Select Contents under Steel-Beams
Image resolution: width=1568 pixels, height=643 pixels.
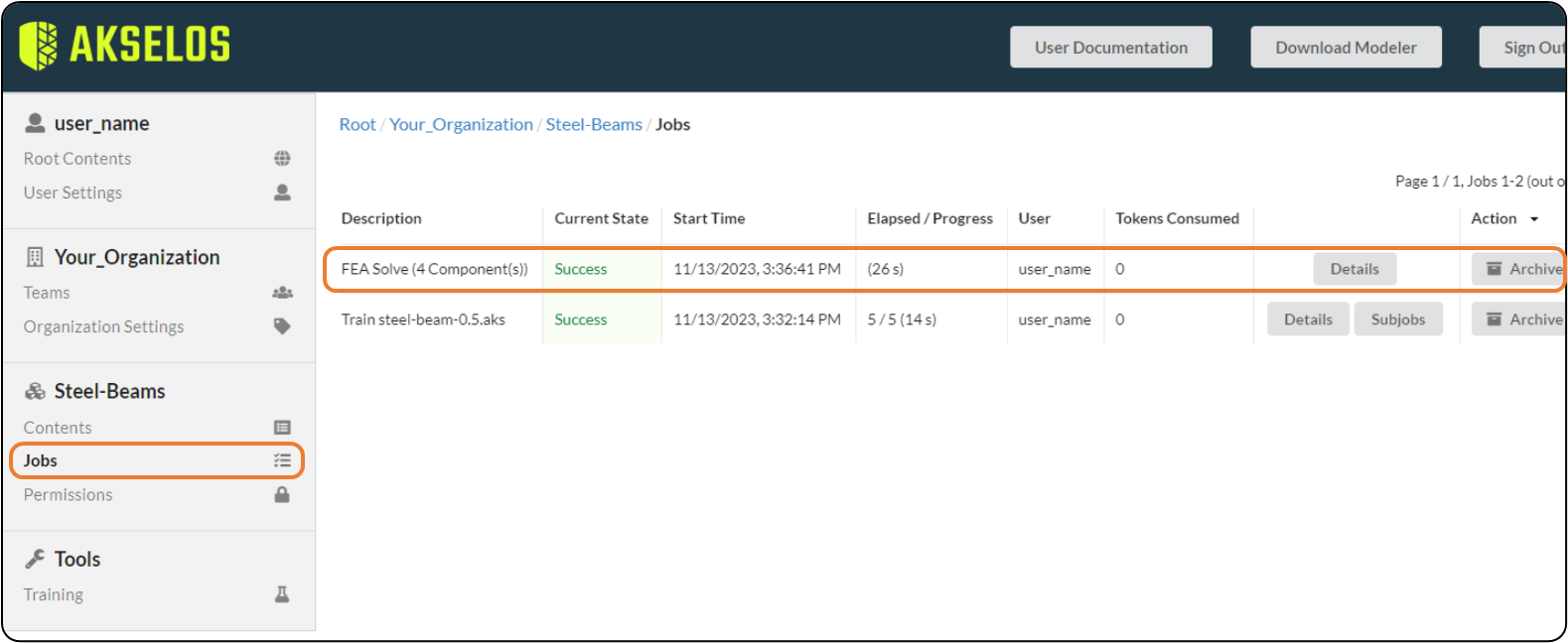click(x=58, y=428)
